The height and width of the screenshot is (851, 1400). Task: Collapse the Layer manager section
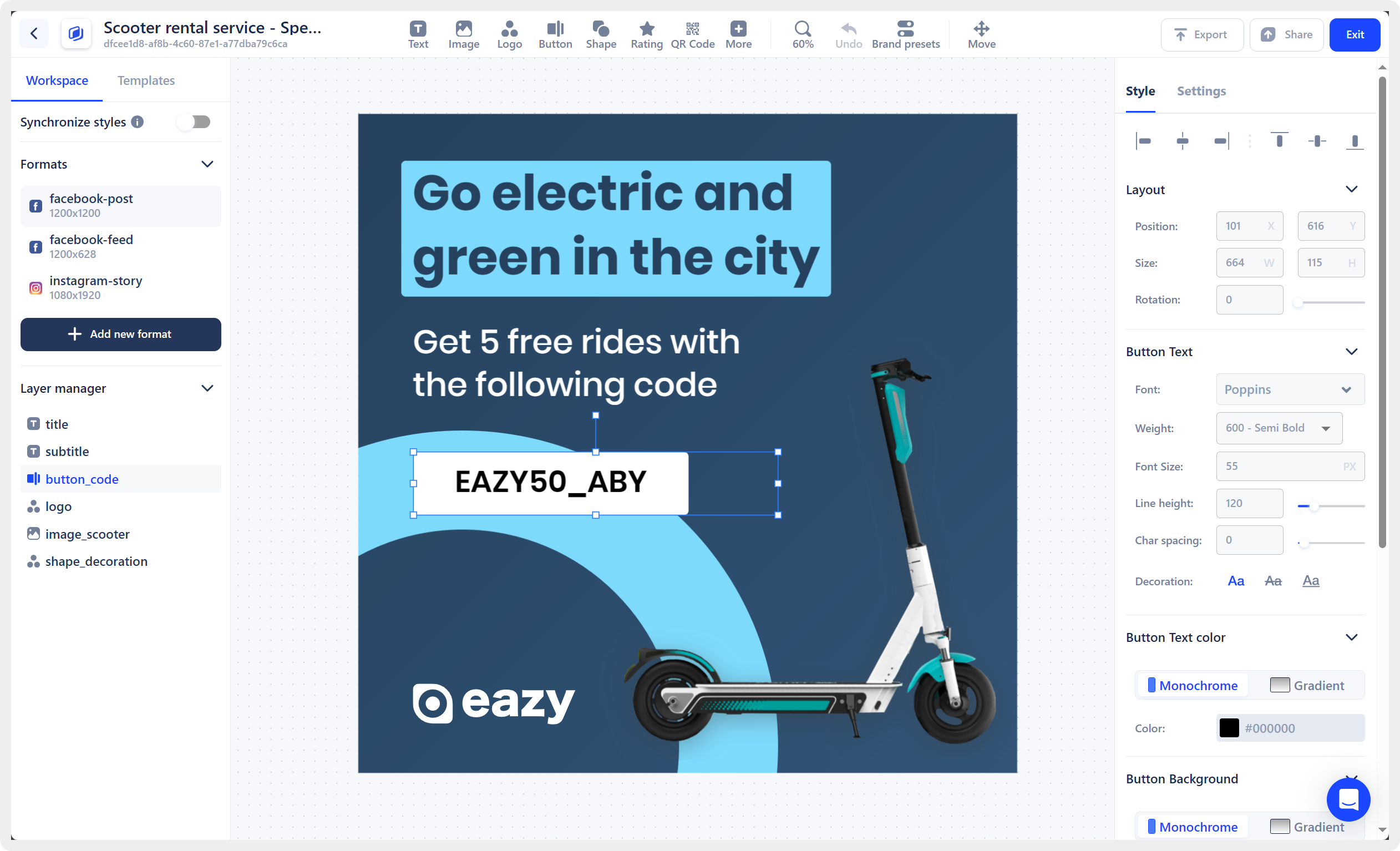pyautogui.click(x=207, y=388)
